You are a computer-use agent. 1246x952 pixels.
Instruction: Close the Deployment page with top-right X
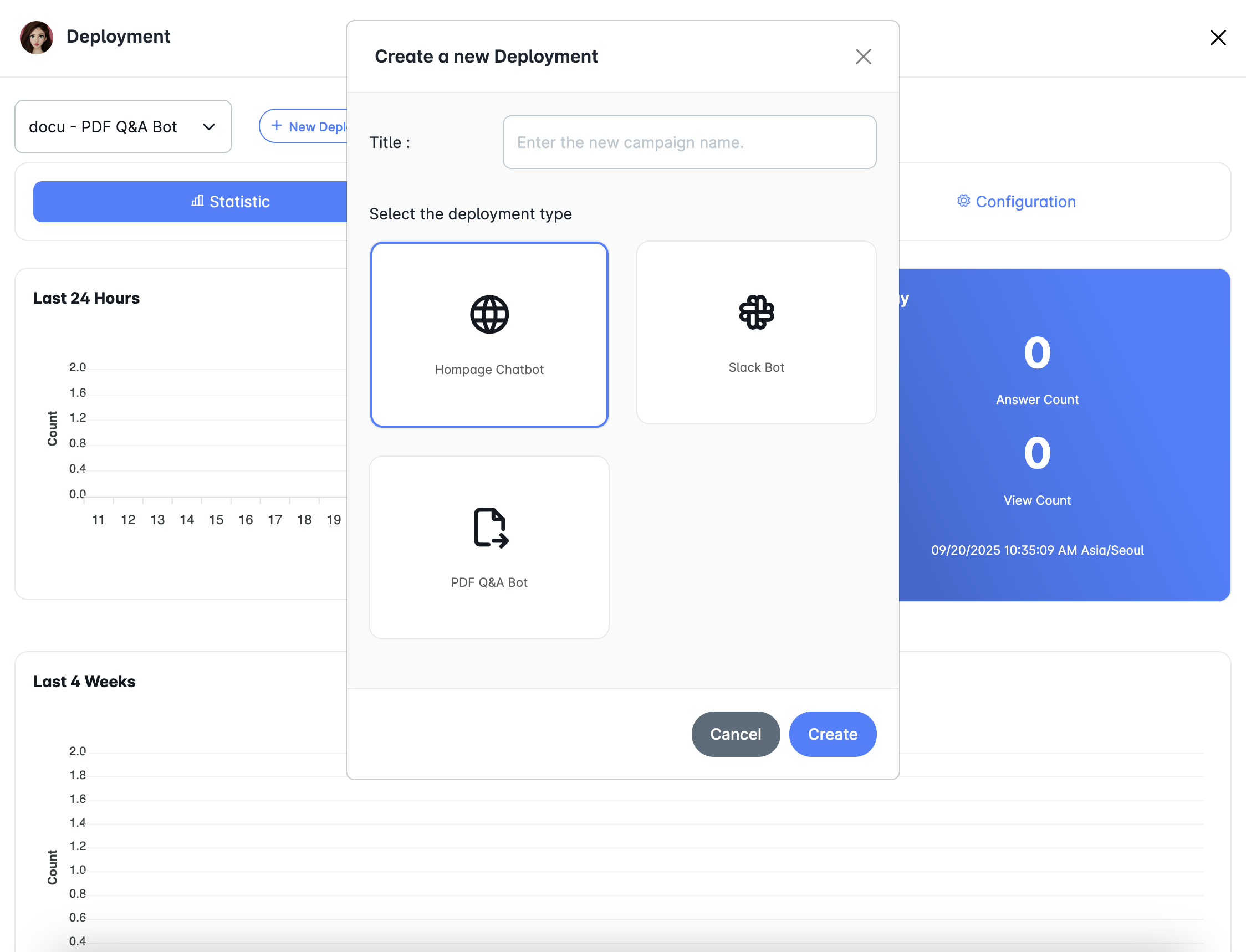coord(1218,38)
